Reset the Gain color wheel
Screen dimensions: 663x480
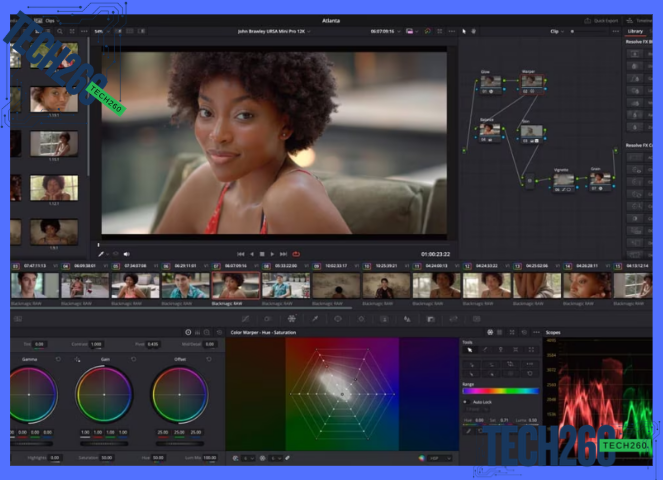(x=132, y=359)
